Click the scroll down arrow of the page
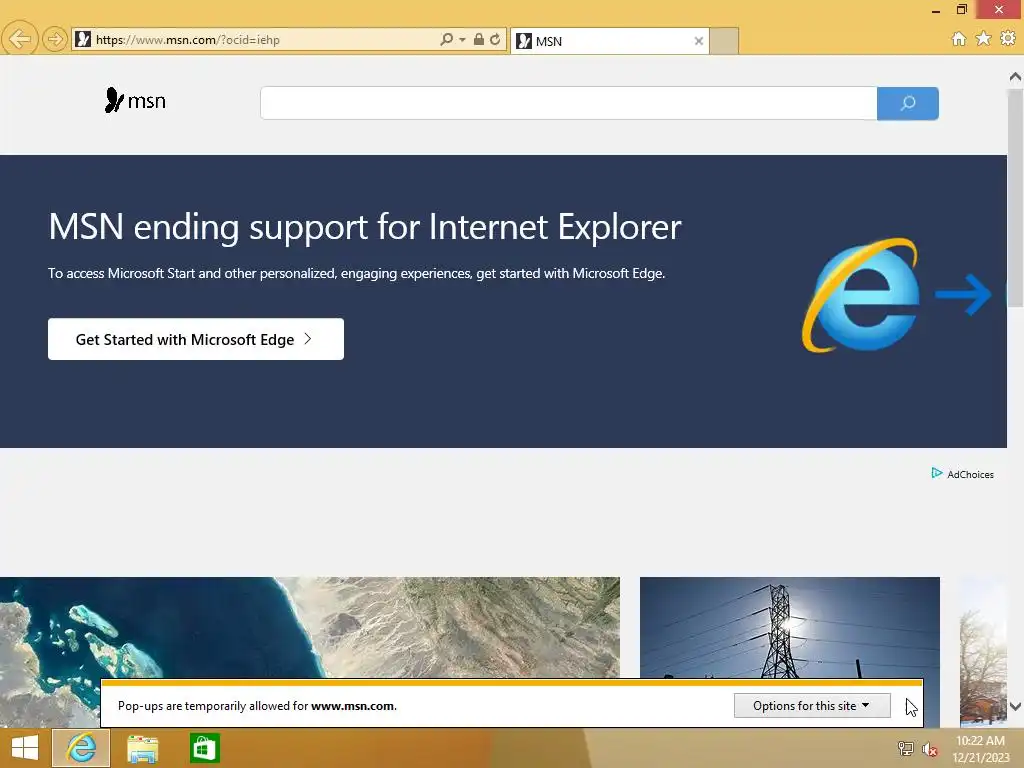Image resolution: width=1024 pixels, height=768 pixels. tap(1015, 706)
